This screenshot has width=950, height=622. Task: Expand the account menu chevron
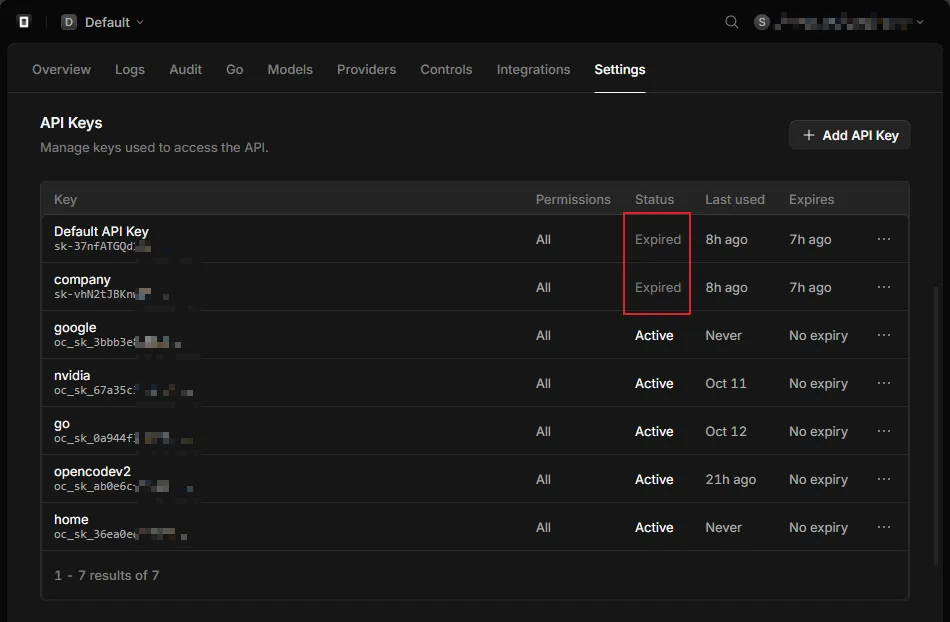[x=920, y=22]
